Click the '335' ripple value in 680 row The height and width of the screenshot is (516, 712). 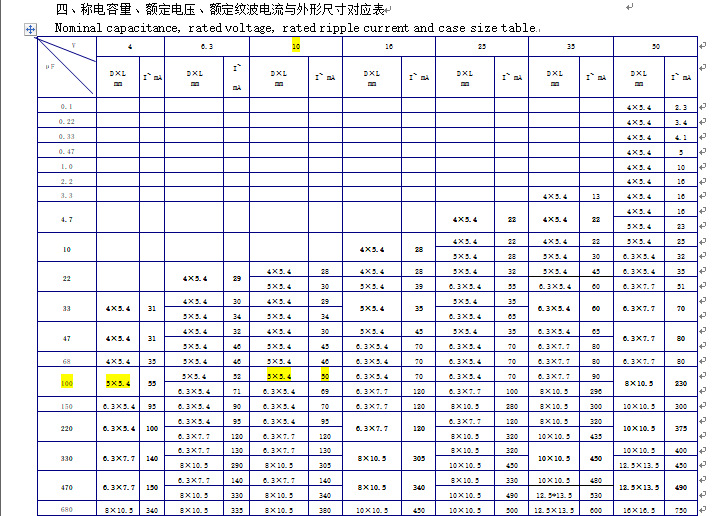pos(237,510)
